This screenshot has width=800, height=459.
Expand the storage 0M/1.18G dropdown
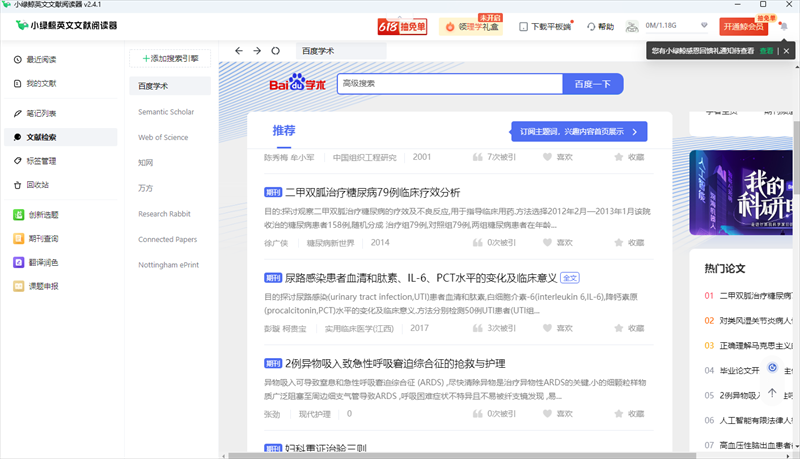click(x=704, y=26)
